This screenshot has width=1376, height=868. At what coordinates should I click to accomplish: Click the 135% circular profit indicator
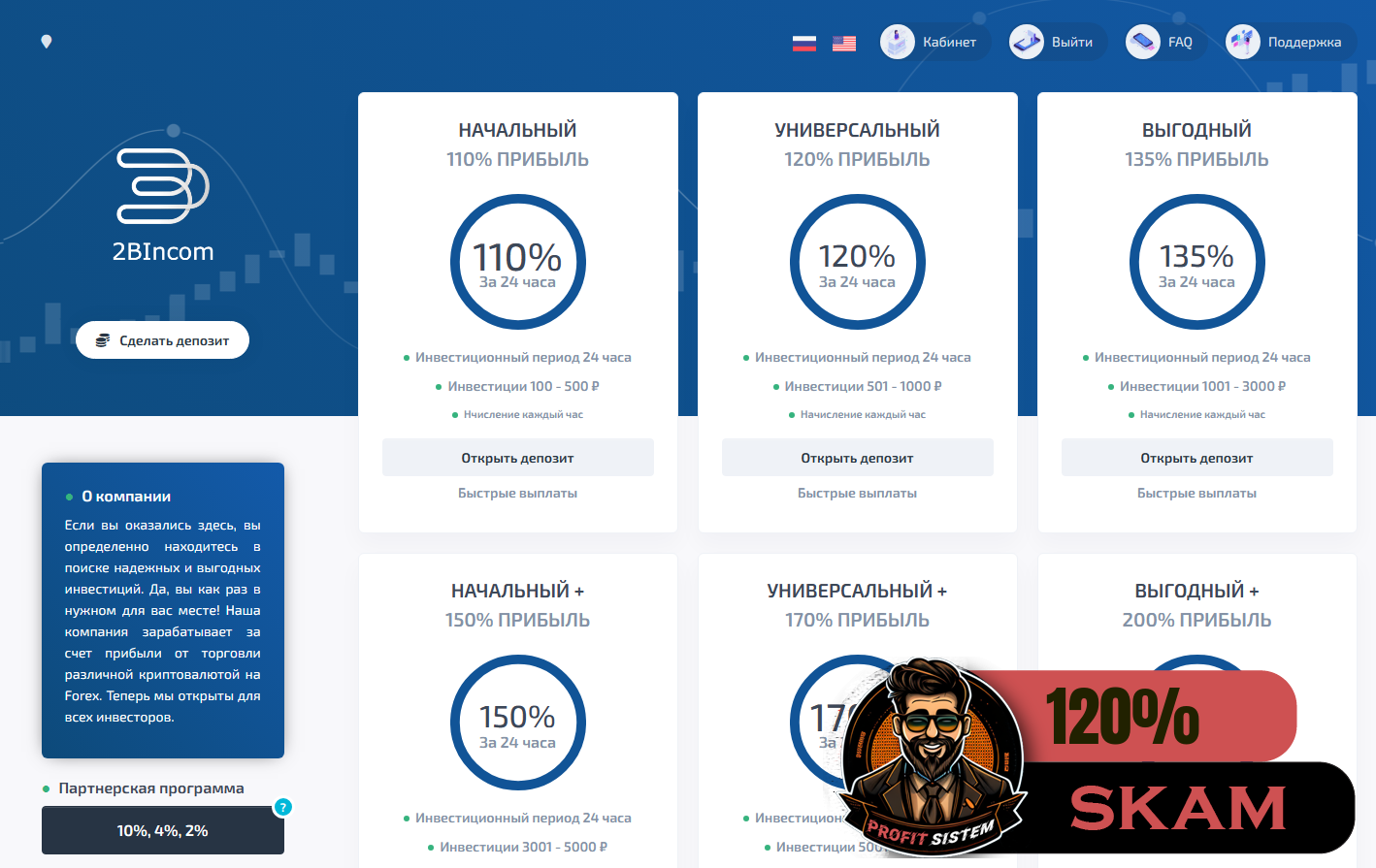point(1196,262)
